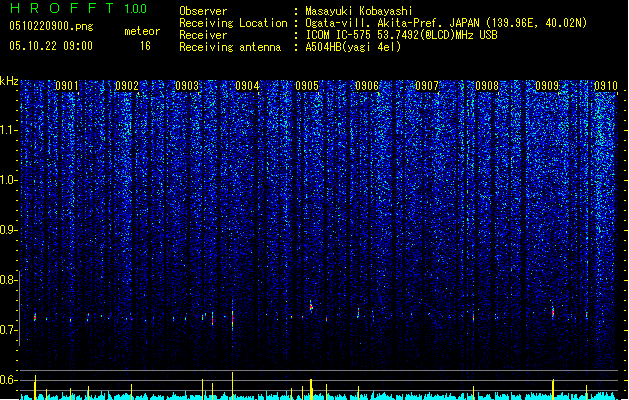Click the 0.6 kHz axis label

[x=9, y=380]
